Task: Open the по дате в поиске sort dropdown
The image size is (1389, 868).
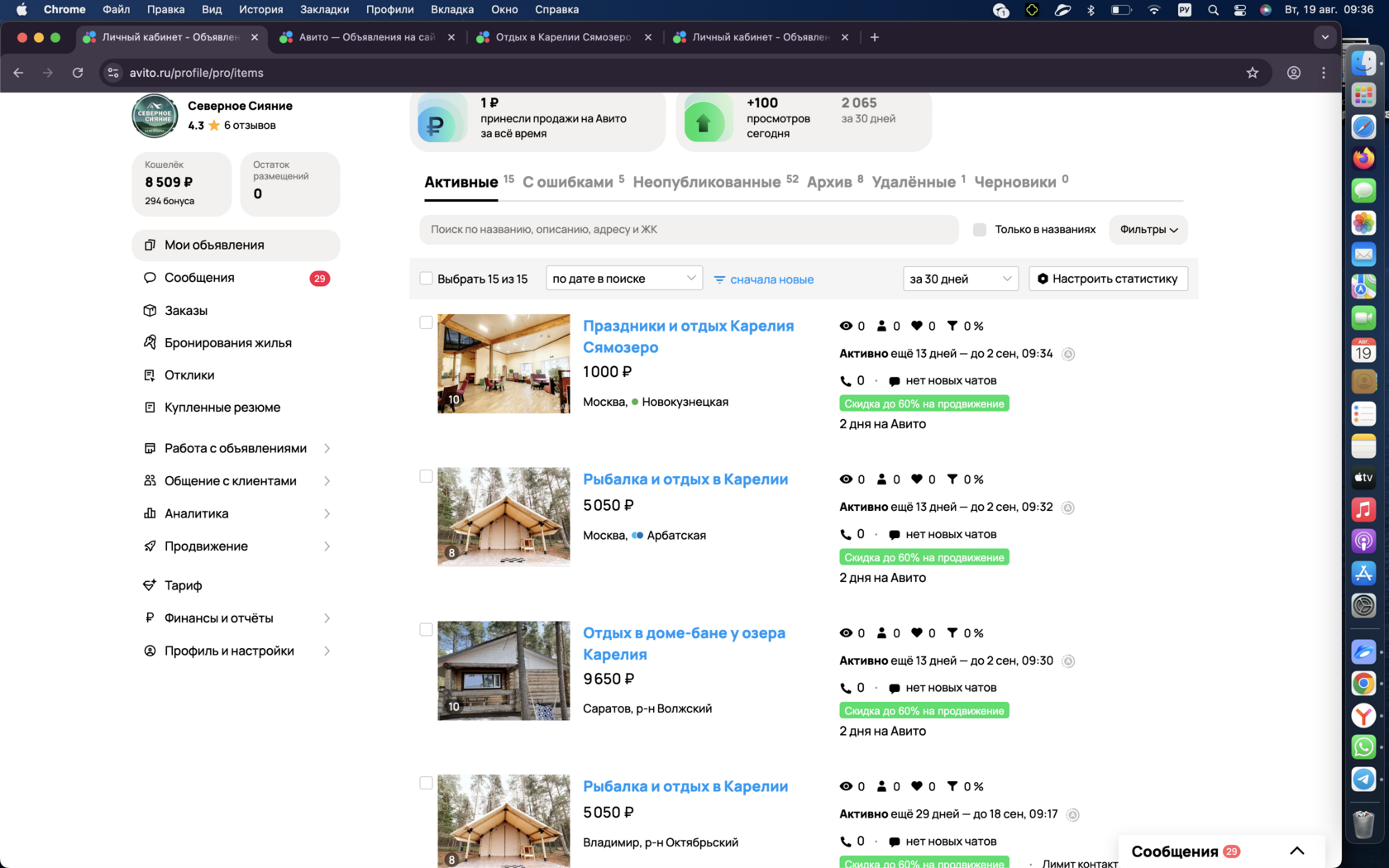Action: pyautogui.click(x=624, y=279)
